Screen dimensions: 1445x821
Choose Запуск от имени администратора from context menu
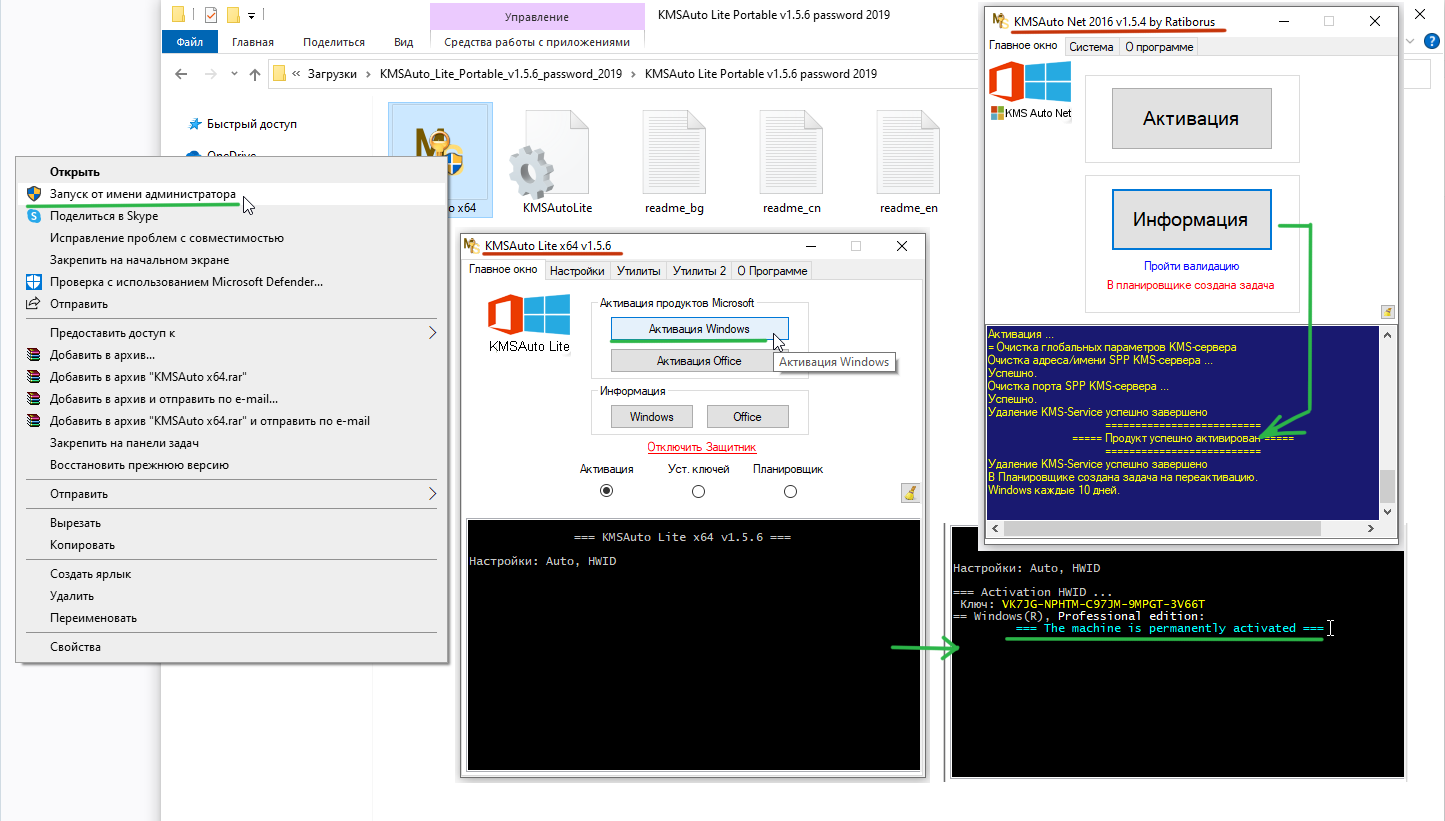(x=143, y=194)
